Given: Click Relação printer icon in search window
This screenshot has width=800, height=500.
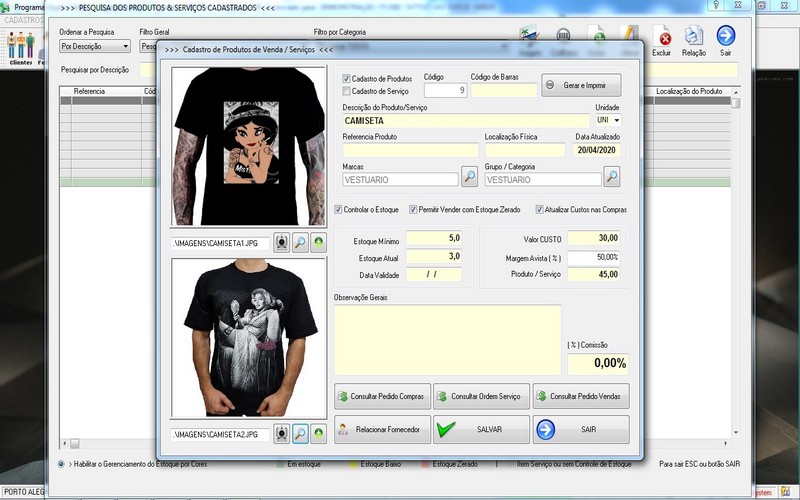Looking at the screenshot, I should click(694, 41).
